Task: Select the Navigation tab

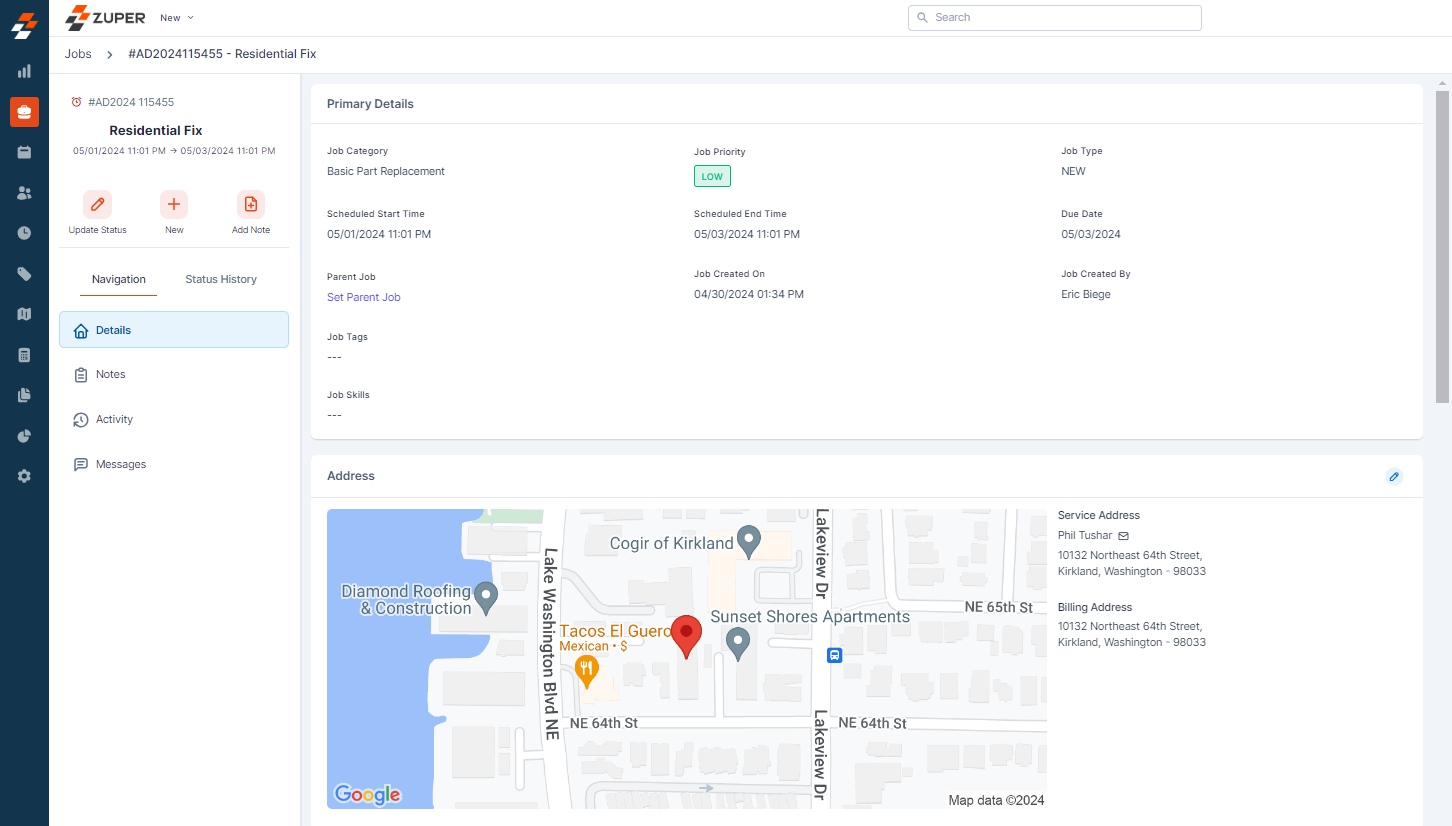Action: point(119,280)
